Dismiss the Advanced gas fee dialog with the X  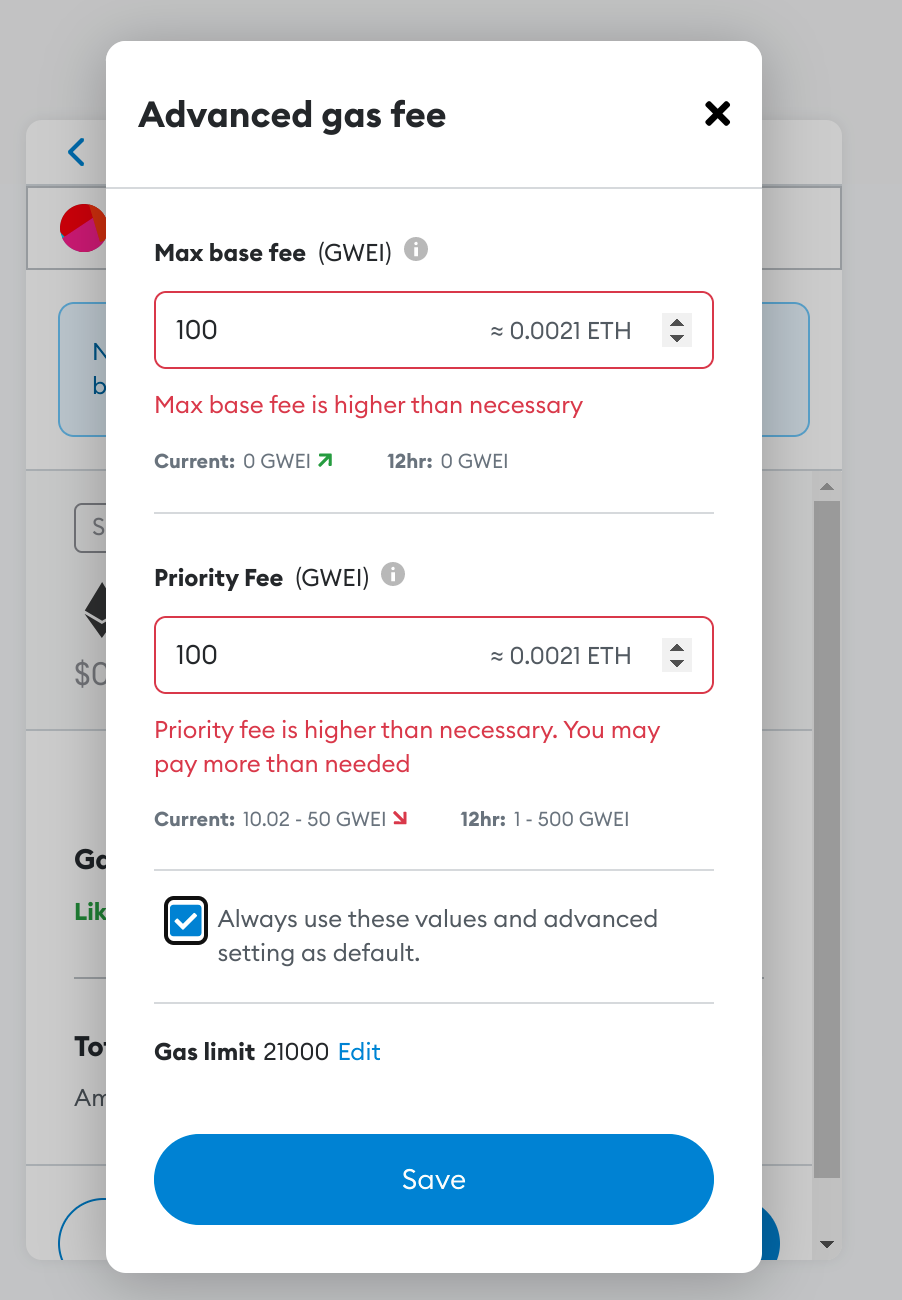click(717, 114)
